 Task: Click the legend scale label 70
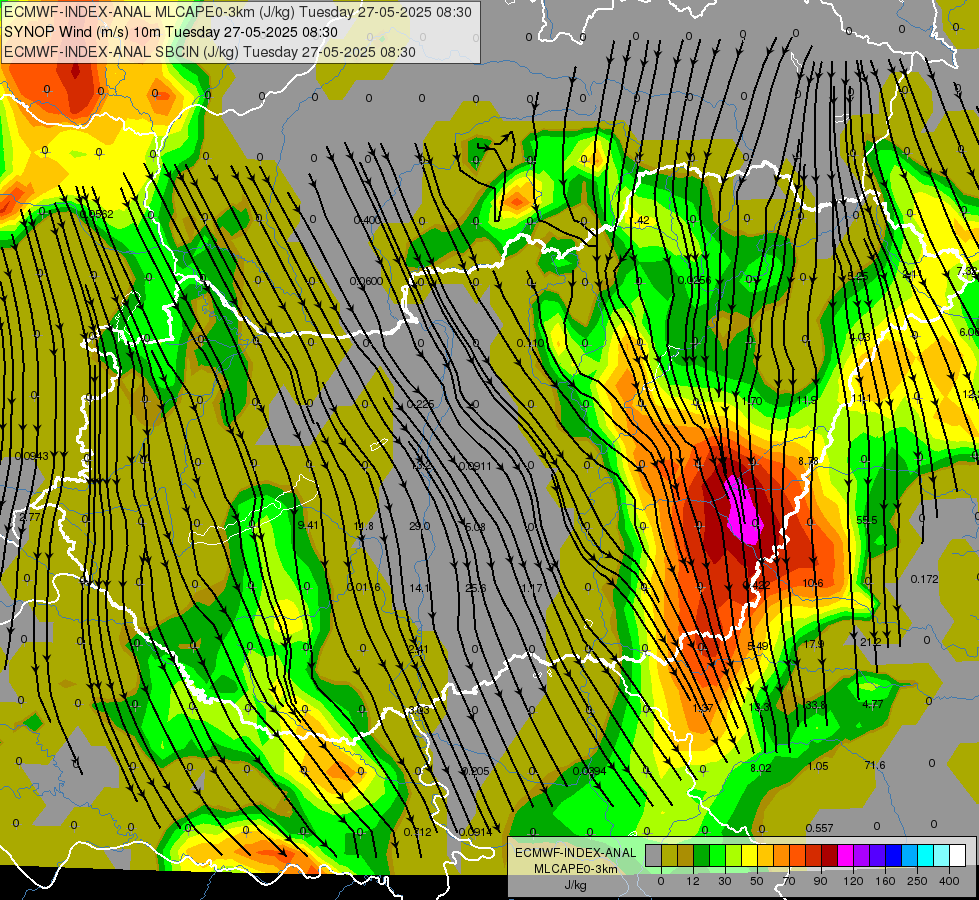(x=789, y=881)
